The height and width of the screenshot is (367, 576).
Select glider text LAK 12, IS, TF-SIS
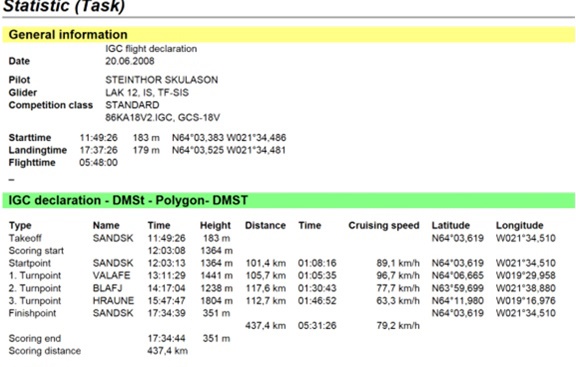pyautogui.click(x=147, y=92)
